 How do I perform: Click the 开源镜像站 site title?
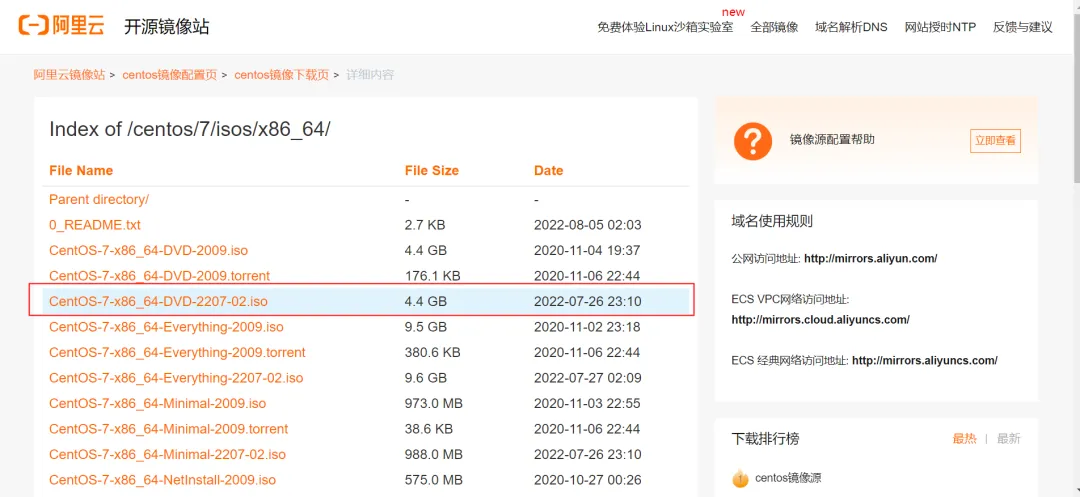coord(167,27)
